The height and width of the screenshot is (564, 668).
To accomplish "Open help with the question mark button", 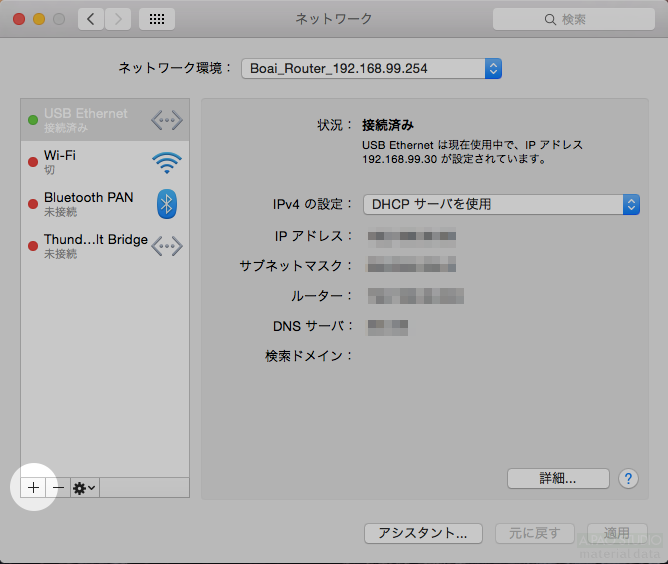I will 628,478.
